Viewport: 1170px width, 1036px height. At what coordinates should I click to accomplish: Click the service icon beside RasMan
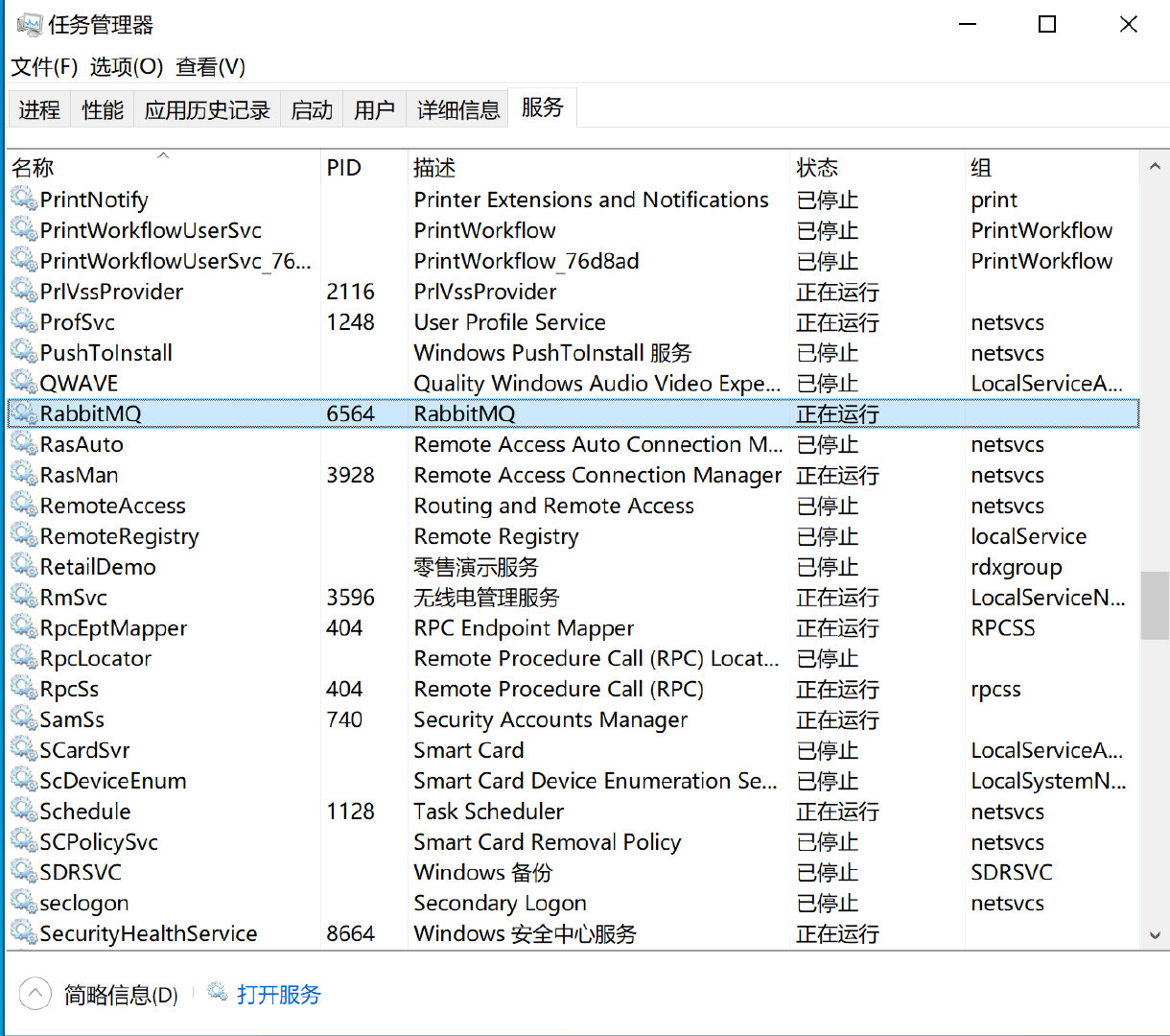tap(24, 475)
